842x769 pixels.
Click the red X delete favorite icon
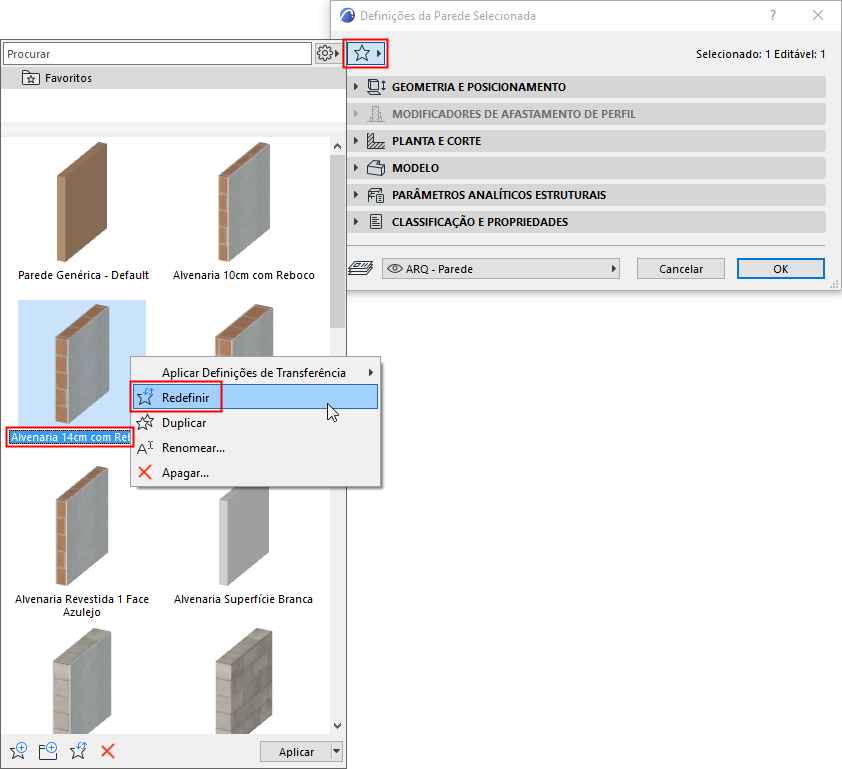click(108, 750)
